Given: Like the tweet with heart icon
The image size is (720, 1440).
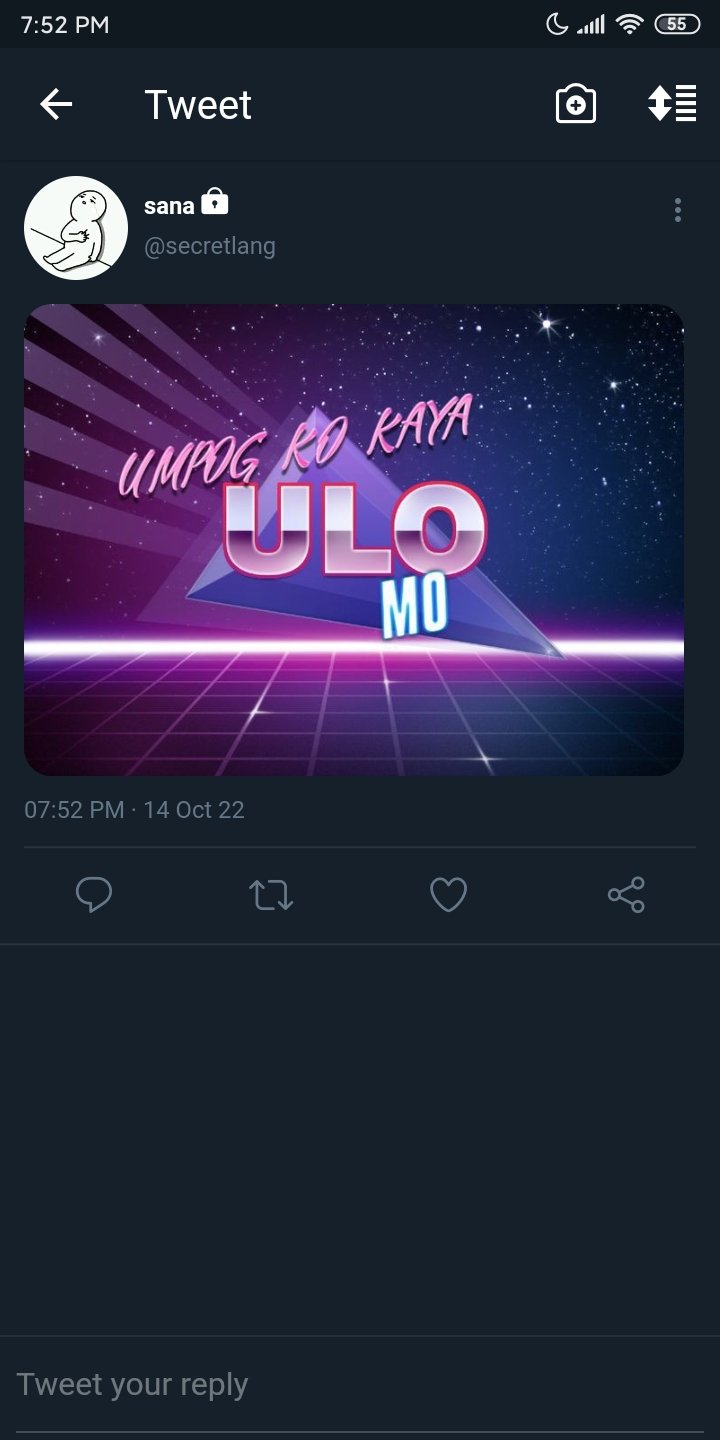Looking at the screenshot, I should 448,895.
